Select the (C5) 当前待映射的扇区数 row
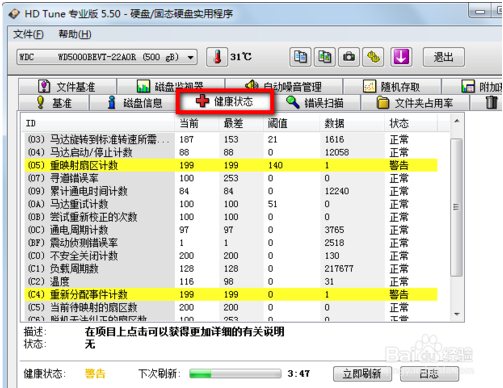The height and width of the screenshot is (388, 503). (x=231, y=307)
